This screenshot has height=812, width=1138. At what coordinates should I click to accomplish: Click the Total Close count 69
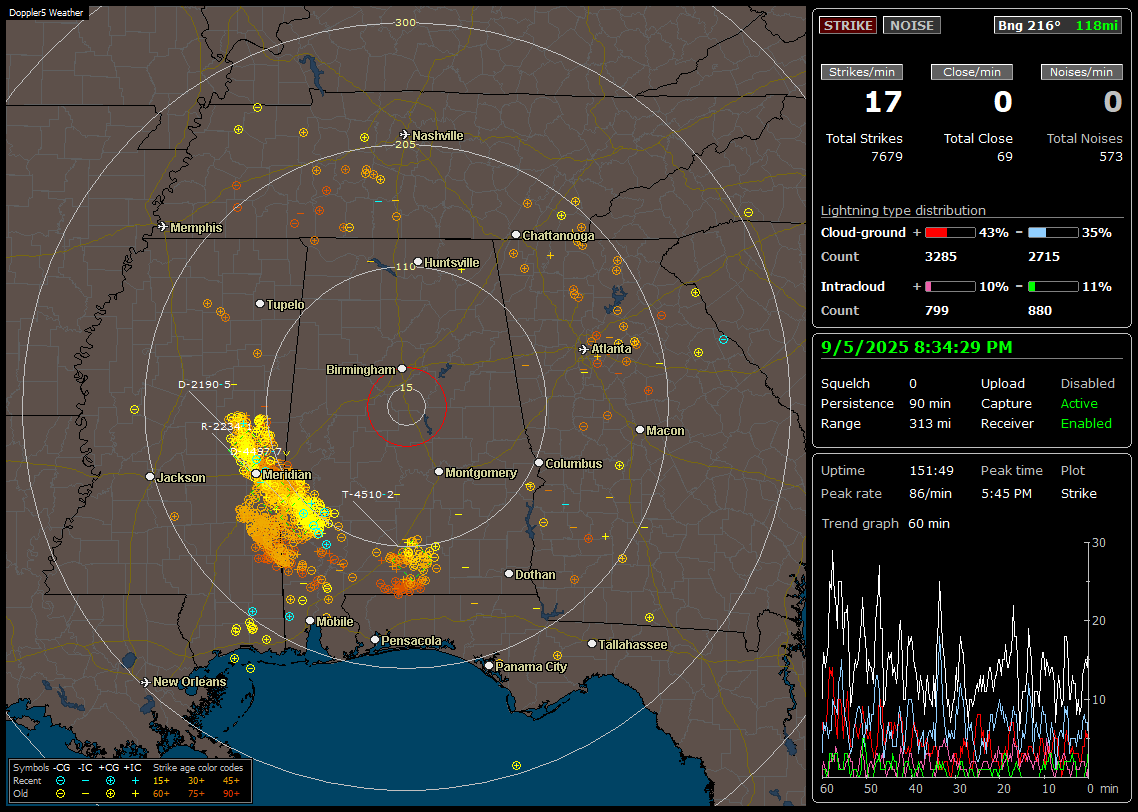point(1004,157)
